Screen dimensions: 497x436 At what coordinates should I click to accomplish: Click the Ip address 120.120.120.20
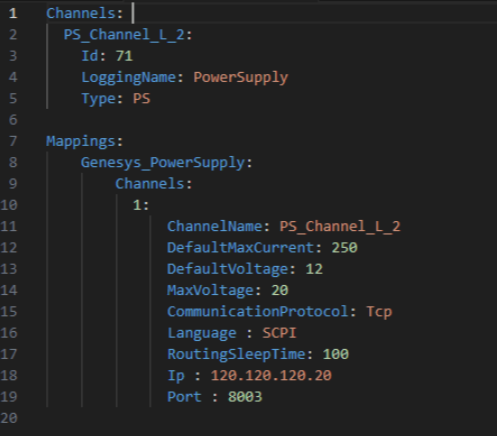pos(271,376)
